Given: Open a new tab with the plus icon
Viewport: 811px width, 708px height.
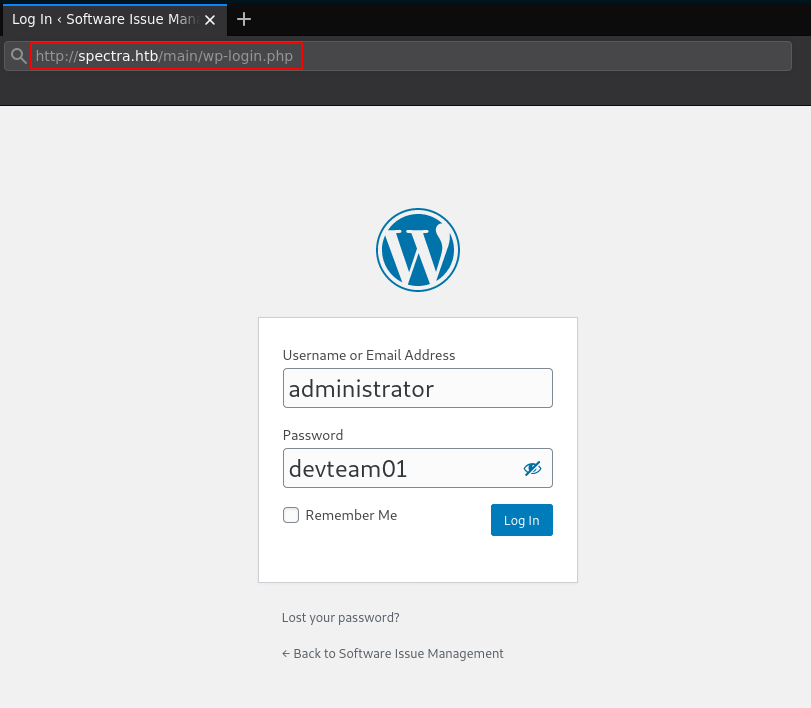Looking at the screenshot, I should tap(244, 19).
